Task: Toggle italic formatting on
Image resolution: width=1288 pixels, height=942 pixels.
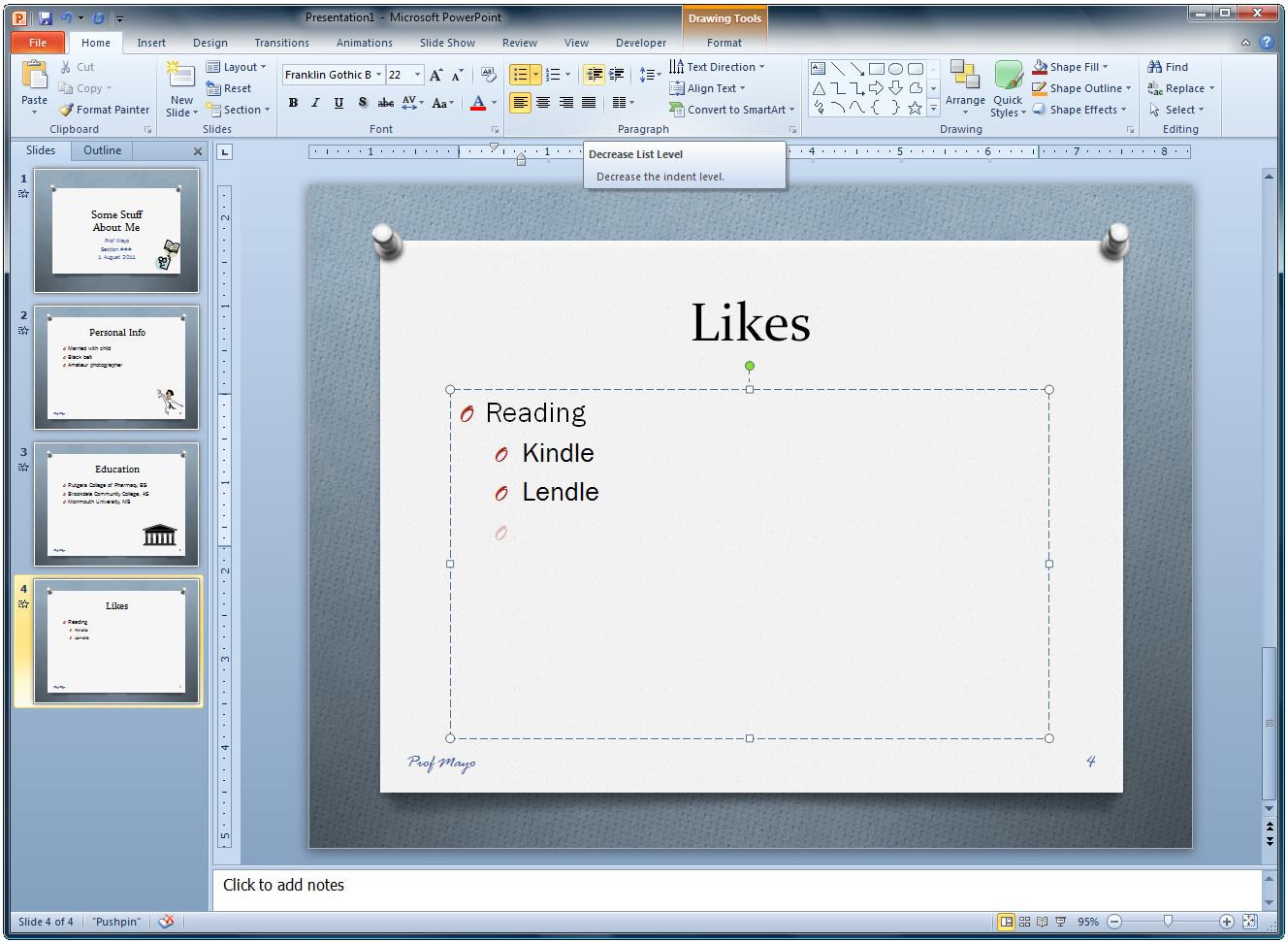Action: click(314, 102)
